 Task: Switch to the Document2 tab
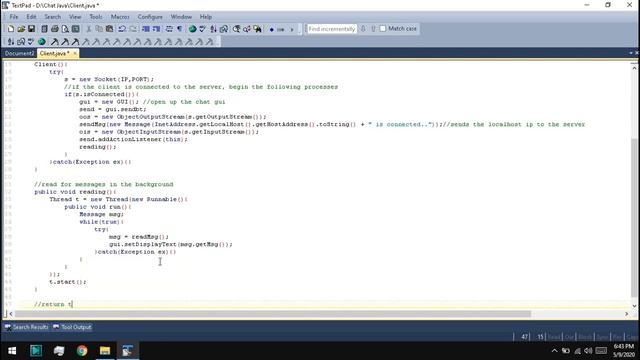tap(19, 53)
